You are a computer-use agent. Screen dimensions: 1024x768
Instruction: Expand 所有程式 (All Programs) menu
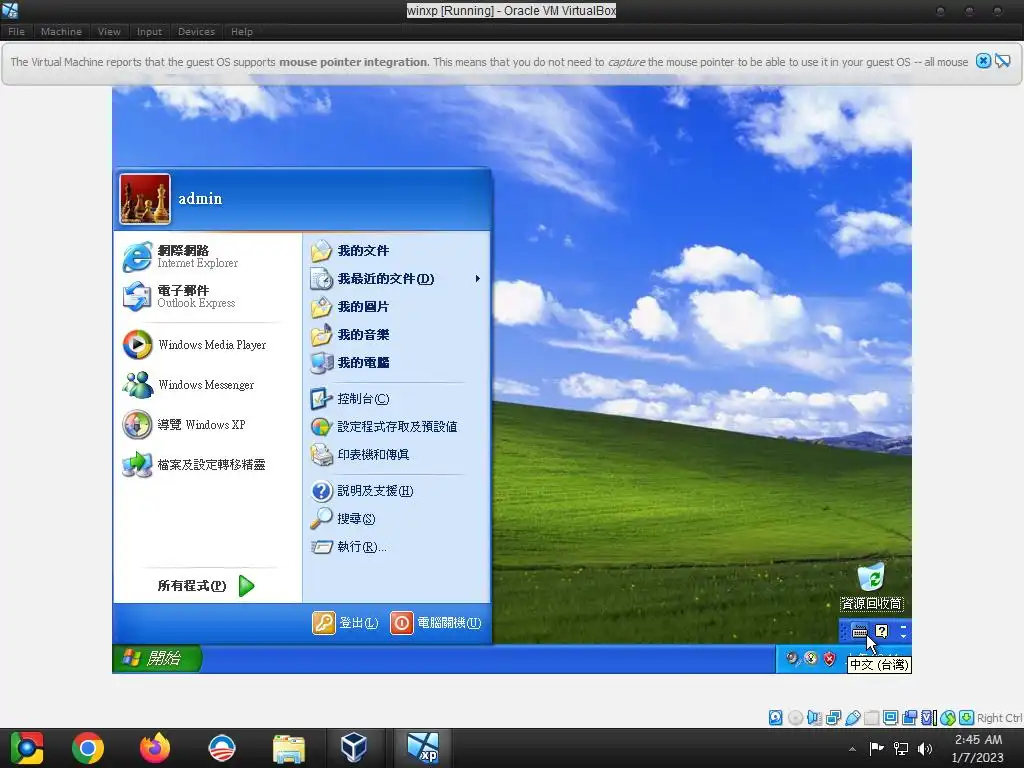click(x=206, y=586)
